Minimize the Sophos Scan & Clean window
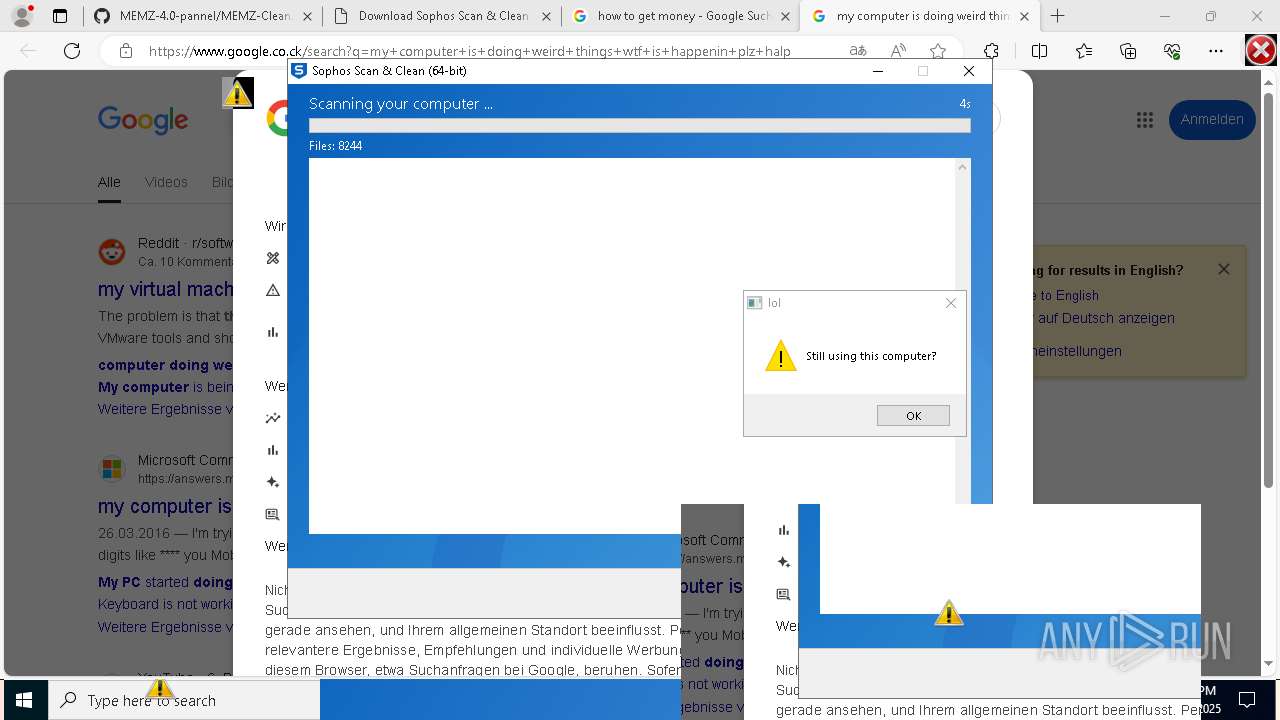 point(878,71)
